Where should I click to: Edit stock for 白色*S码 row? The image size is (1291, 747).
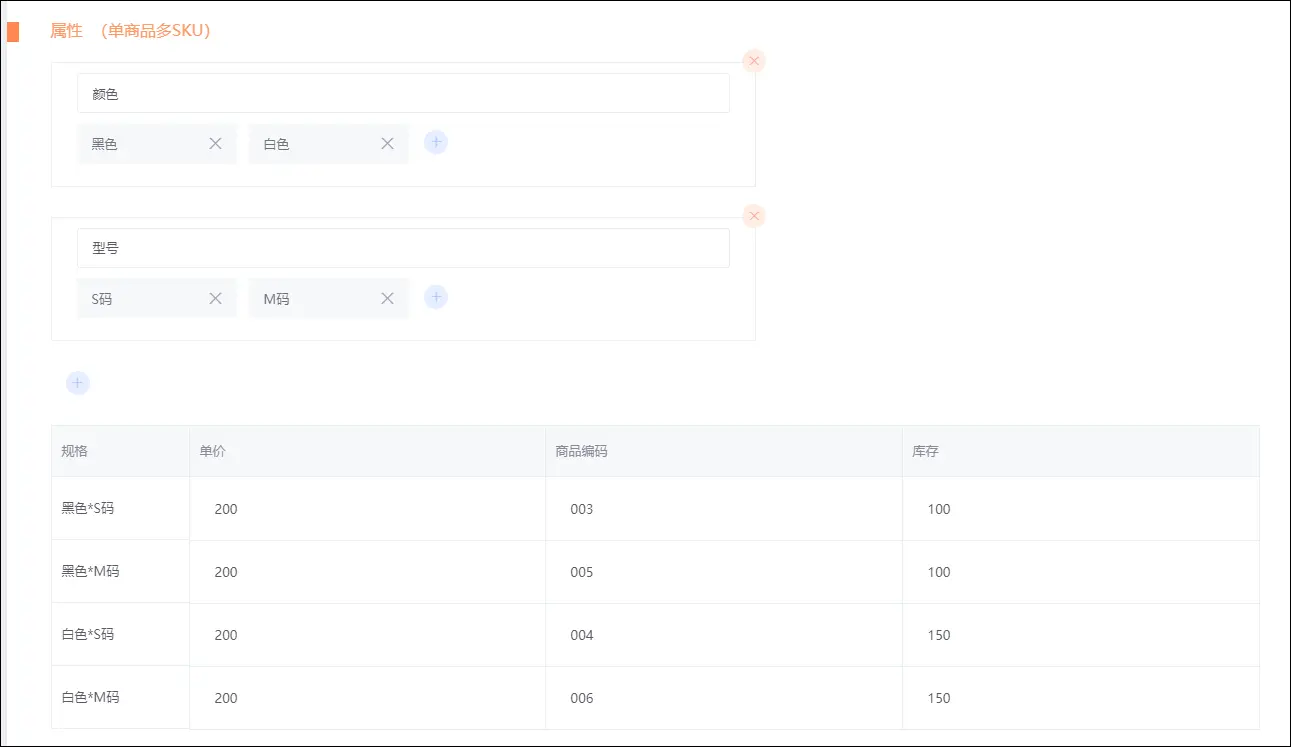click(1080, 635)
